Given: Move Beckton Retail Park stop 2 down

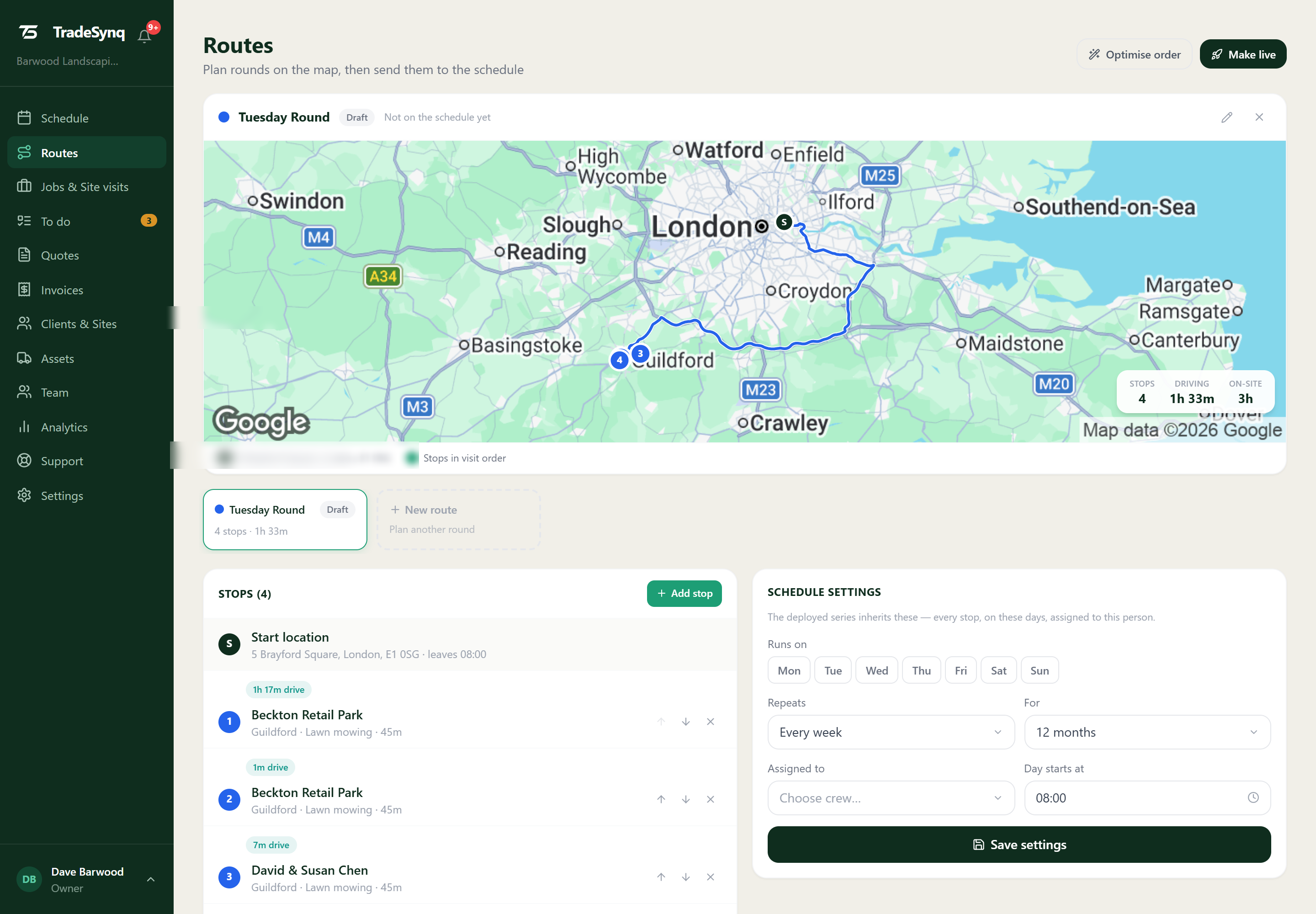Looking at the screenshot, I should 685,799.
